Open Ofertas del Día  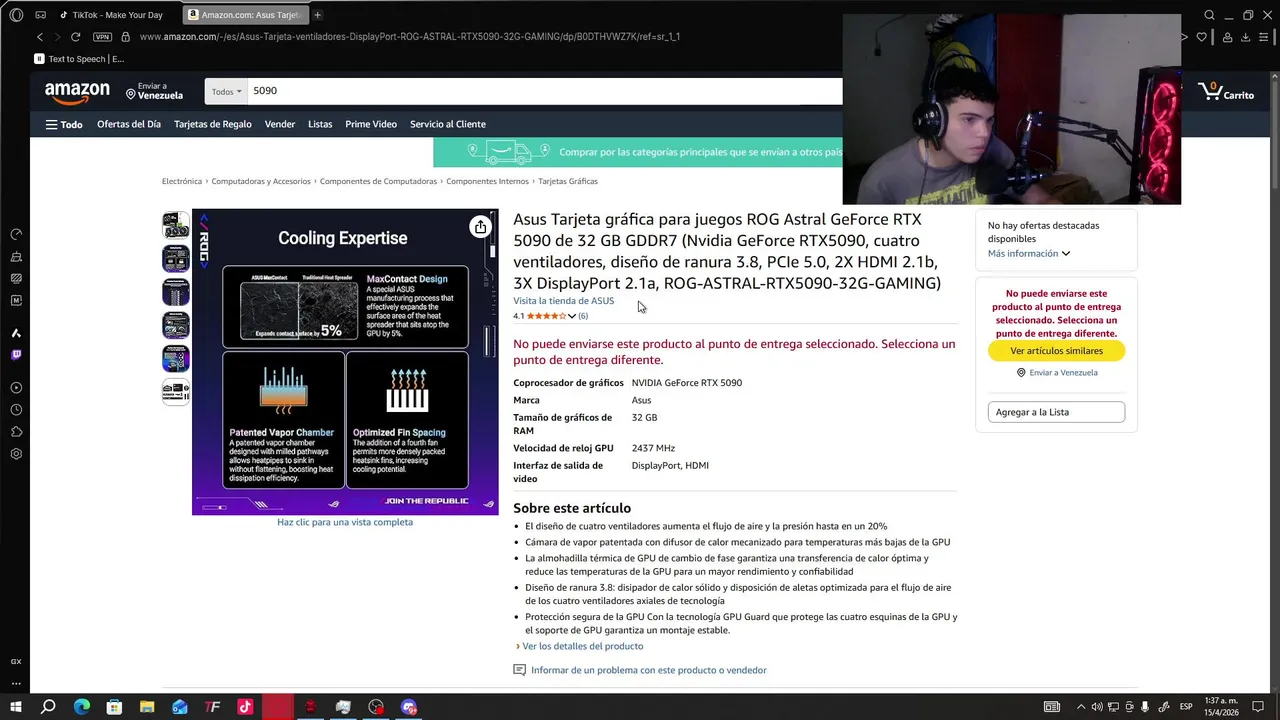pyautogui.click(x=129, y=124)
